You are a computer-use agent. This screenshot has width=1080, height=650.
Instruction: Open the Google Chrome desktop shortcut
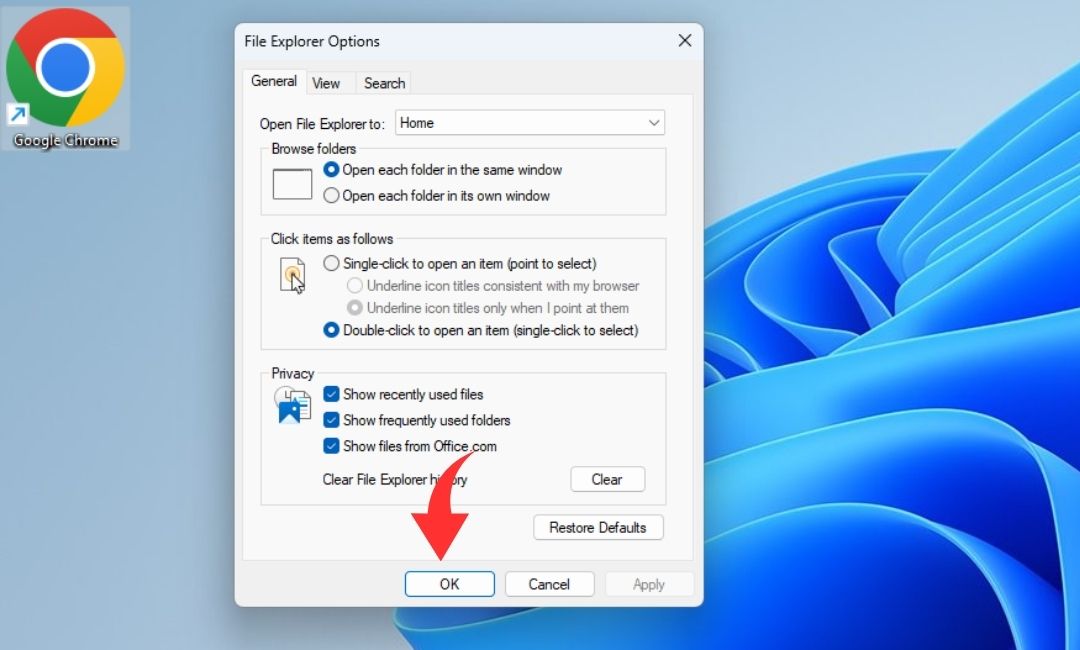point(65,77)
